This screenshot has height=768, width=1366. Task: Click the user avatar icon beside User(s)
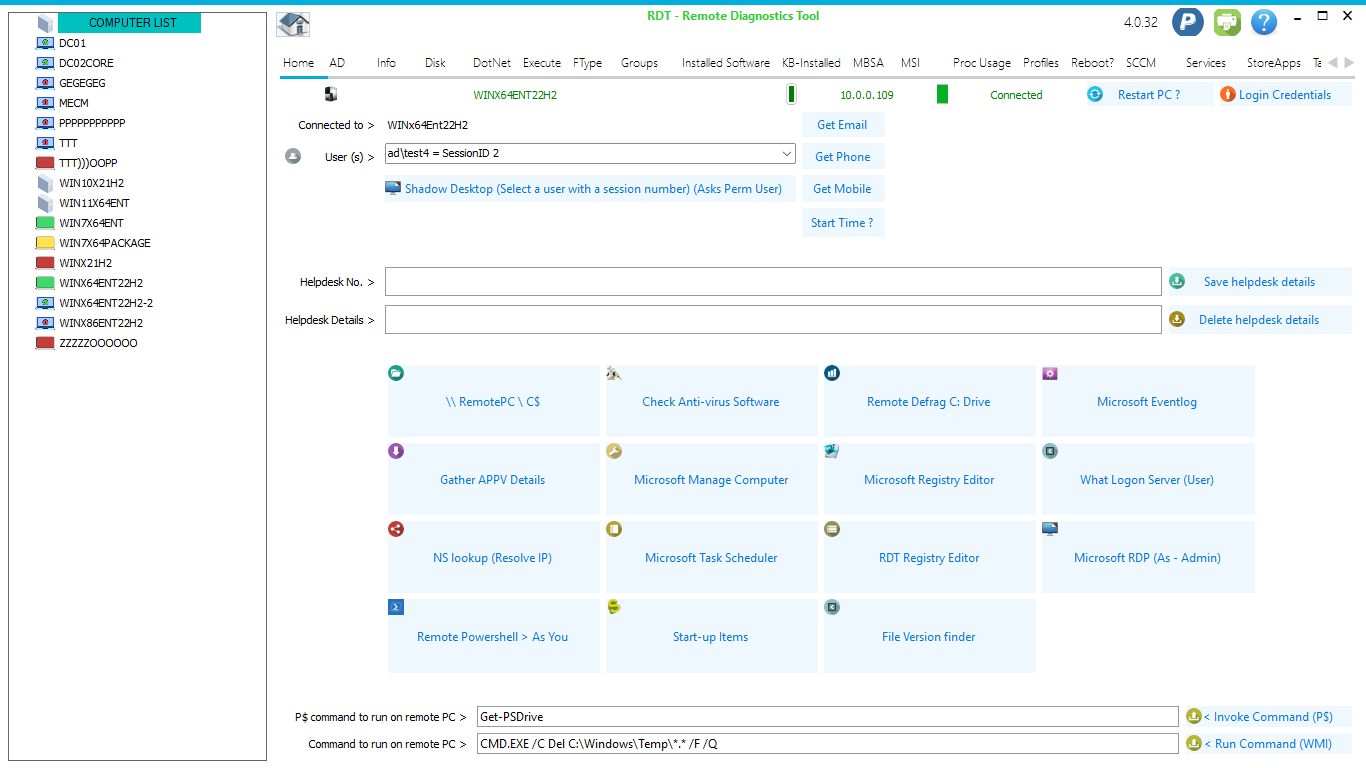click(x=293, y=156)
